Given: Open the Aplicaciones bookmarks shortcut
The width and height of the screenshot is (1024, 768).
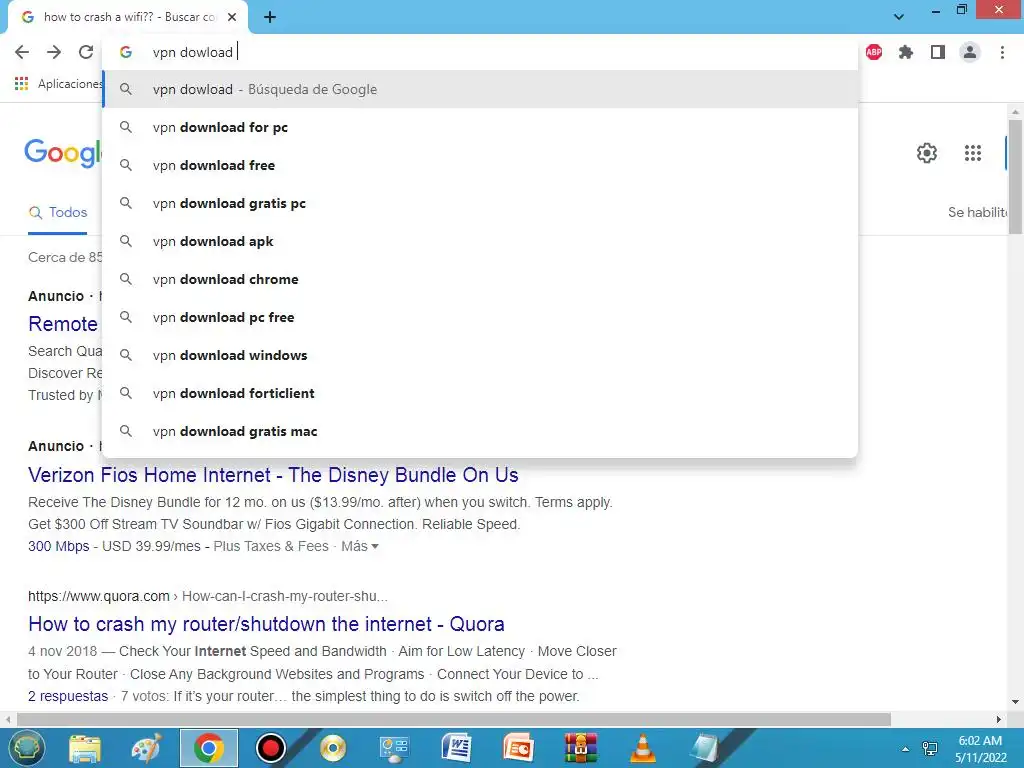Looking at the screenshot, I should [x=59, y=84].
